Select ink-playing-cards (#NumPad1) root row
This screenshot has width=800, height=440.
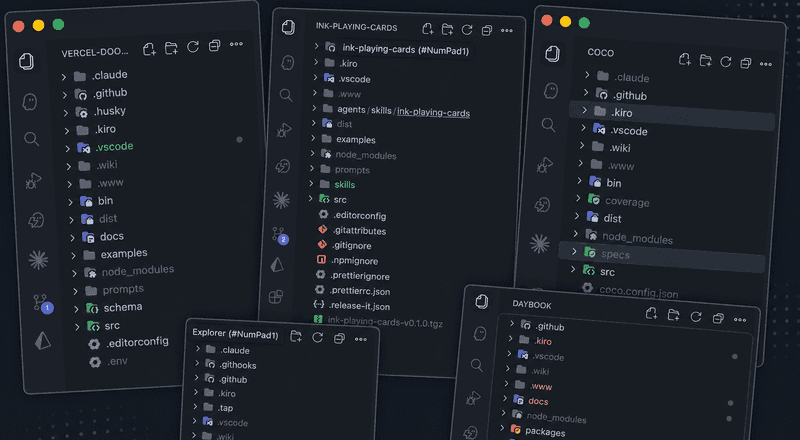pyautogui.click(x=406, y=50)
